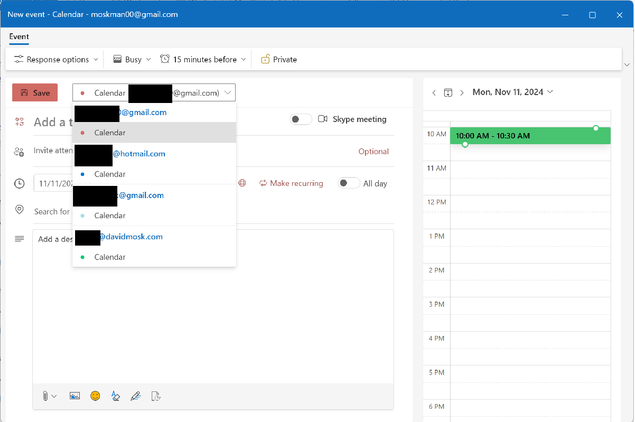Expand the Mon, Nov 11, 2024 date picker
The height and width of the screenshot is (422, 635).
tap(512, 92)
